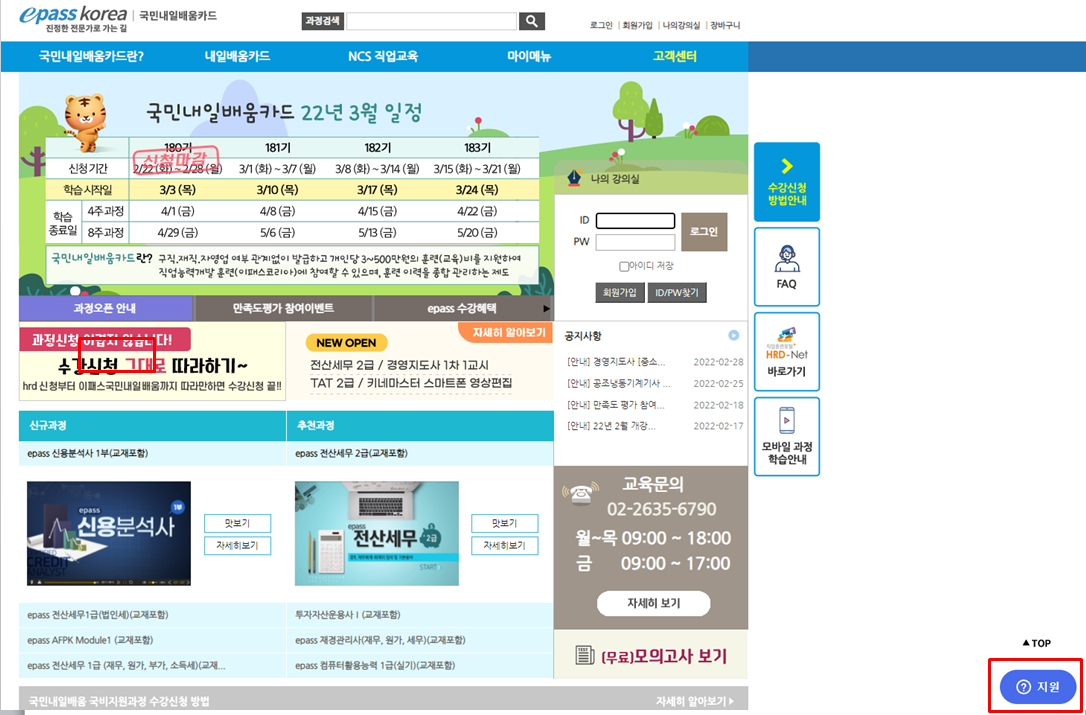The width and height of the screenshot is (1086, 715).
Task: Open the 전산세무 2급 course thumbnail
Action: click(377, 533)
